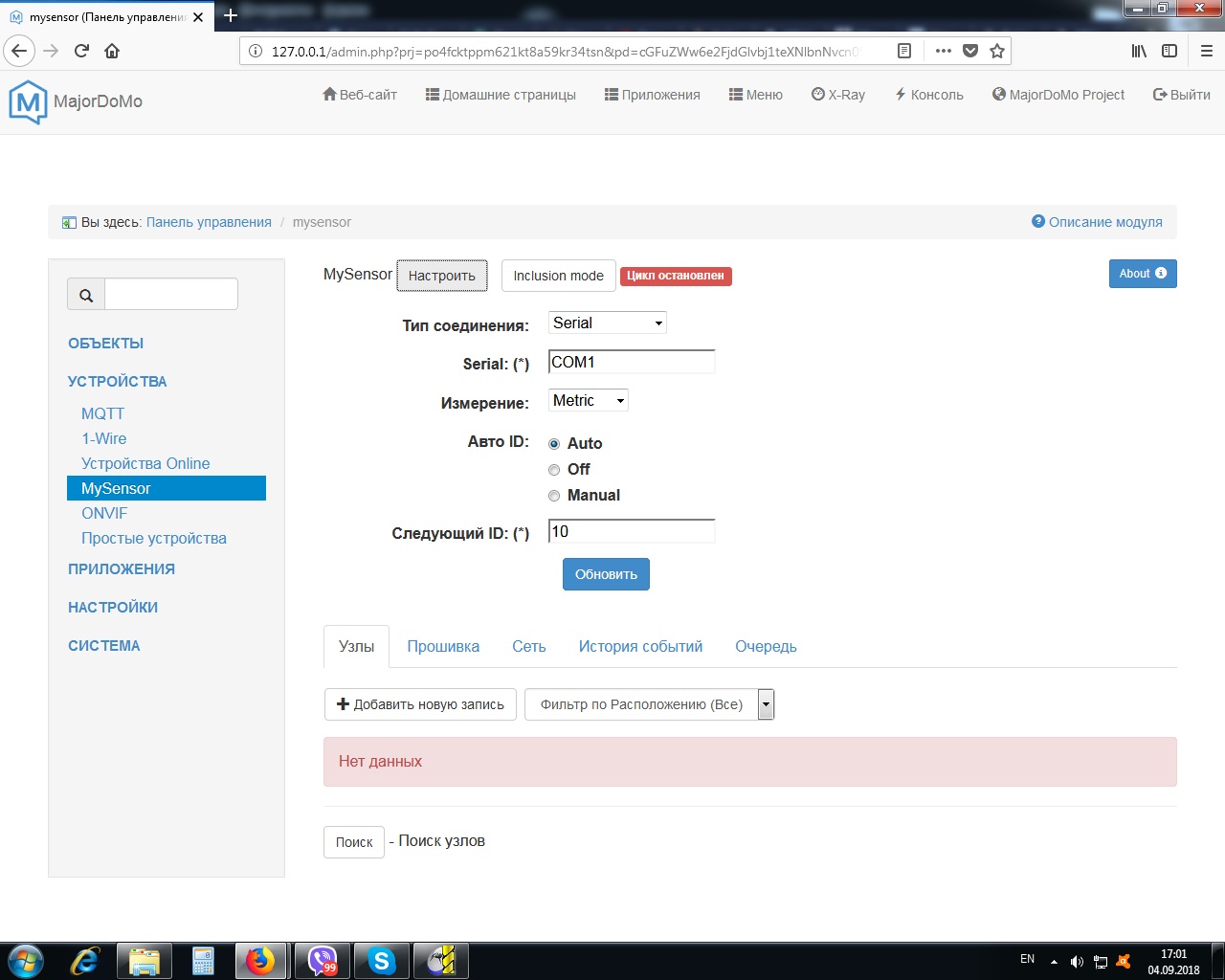Select the Off radio option
The width and height of the screenshot is (1225, 980).
tap(554, 470)
